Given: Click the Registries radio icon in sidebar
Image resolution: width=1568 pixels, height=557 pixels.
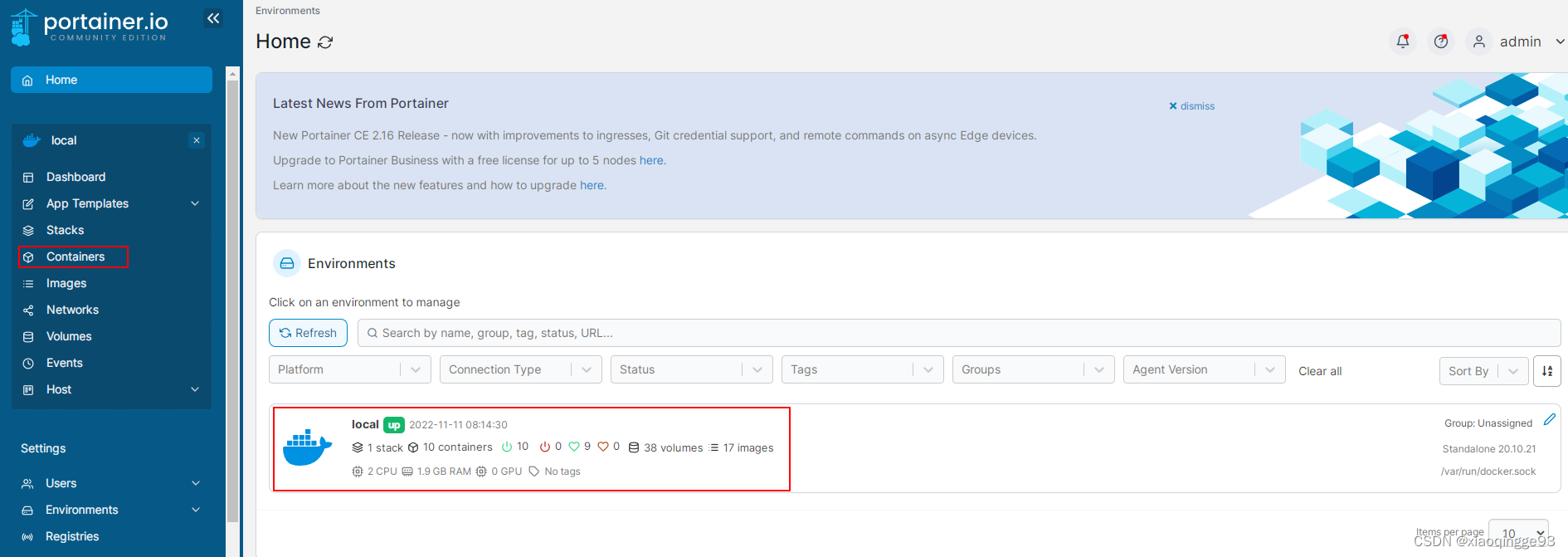Looking at the screenshot, I should (x=27, y=537).
